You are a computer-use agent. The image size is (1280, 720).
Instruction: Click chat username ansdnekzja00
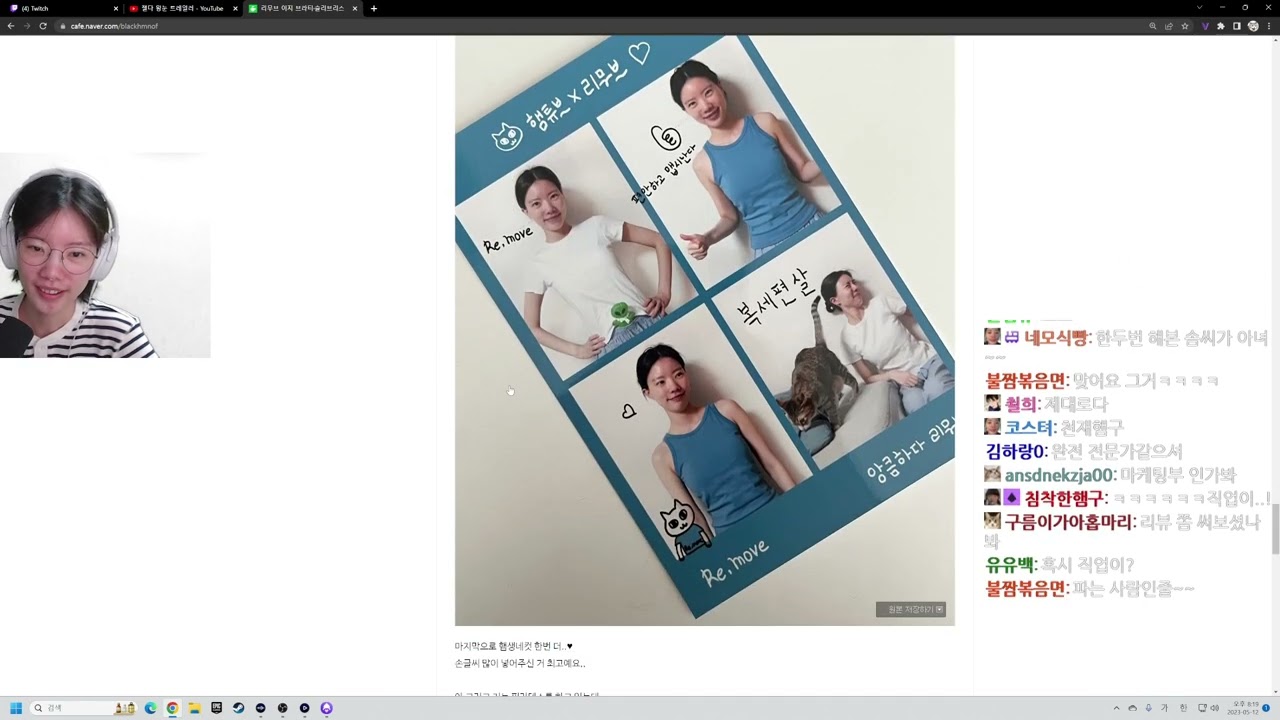1059,475
